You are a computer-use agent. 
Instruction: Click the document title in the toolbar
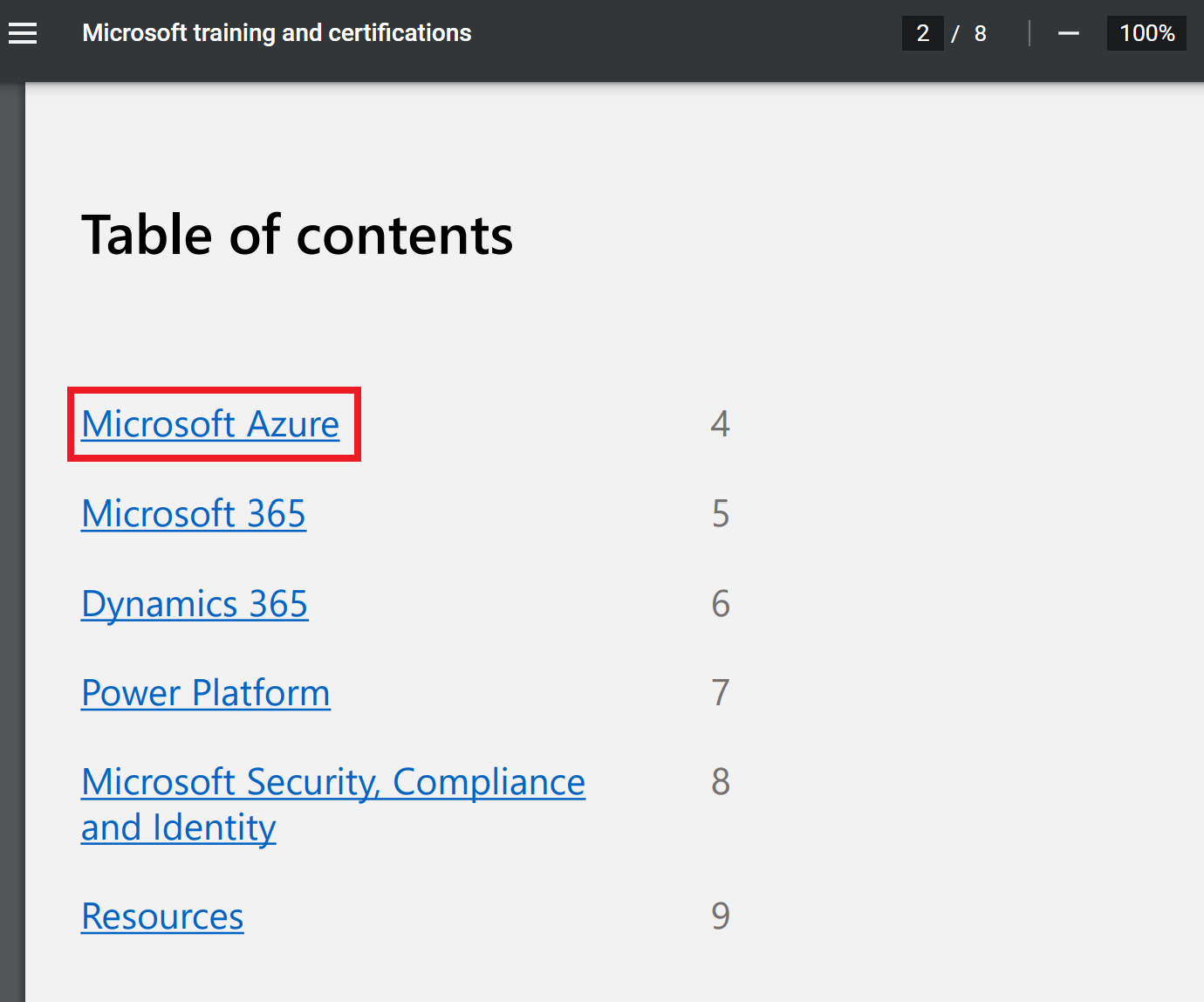tap(277, 33)
